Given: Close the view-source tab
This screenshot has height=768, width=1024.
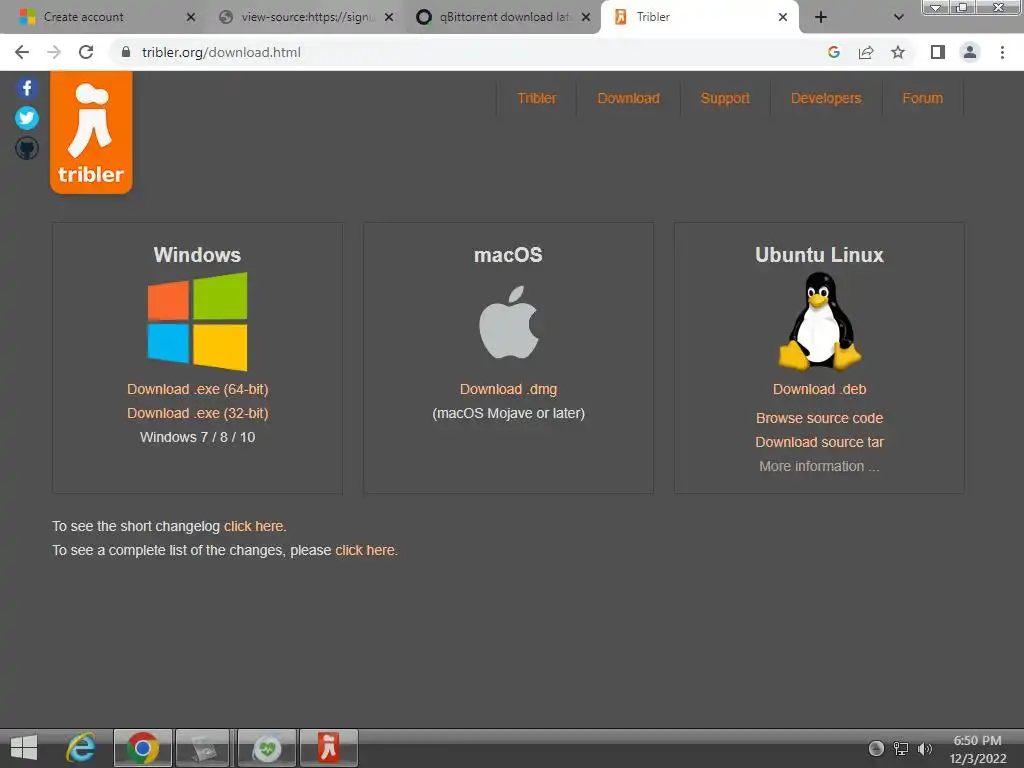Looking at the screenshot, I should [x=389, y=17].
